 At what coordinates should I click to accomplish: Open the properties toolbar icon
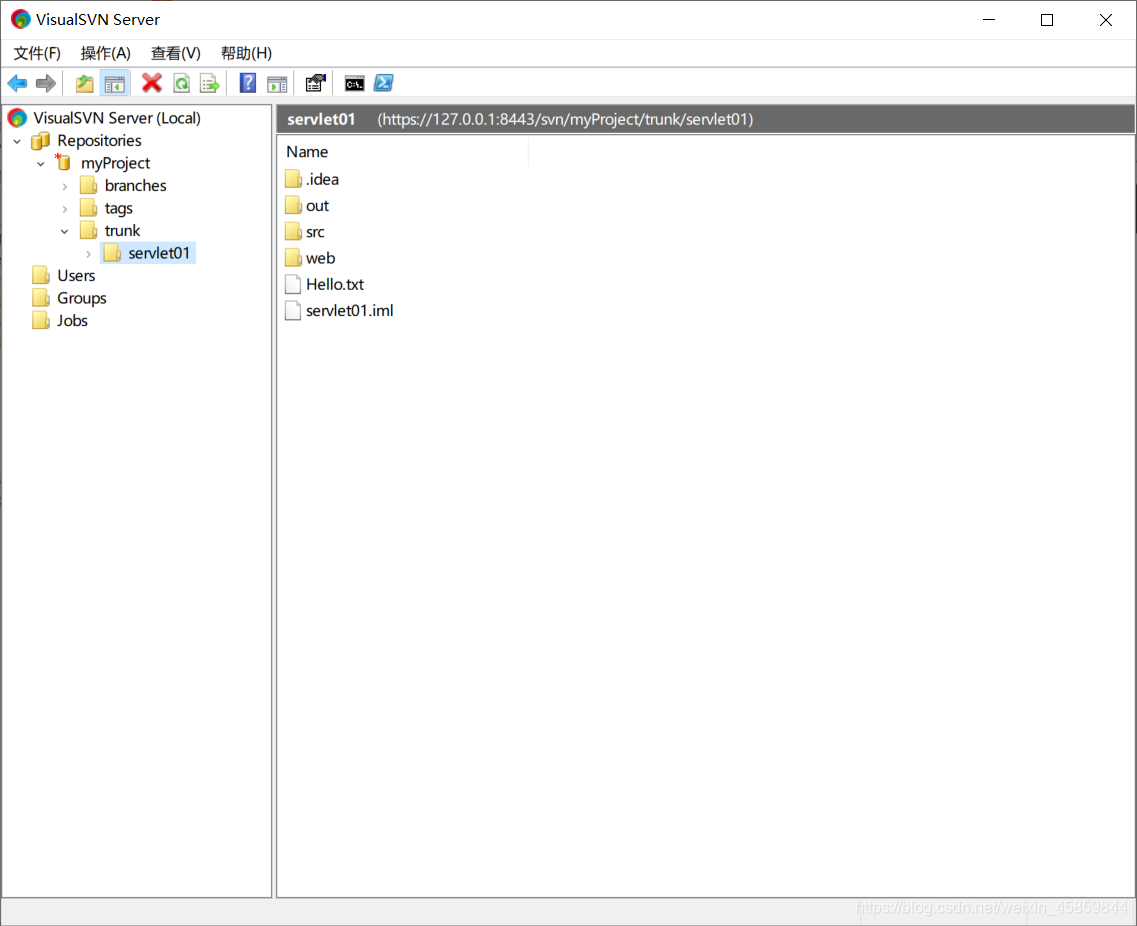coord(315,83)
